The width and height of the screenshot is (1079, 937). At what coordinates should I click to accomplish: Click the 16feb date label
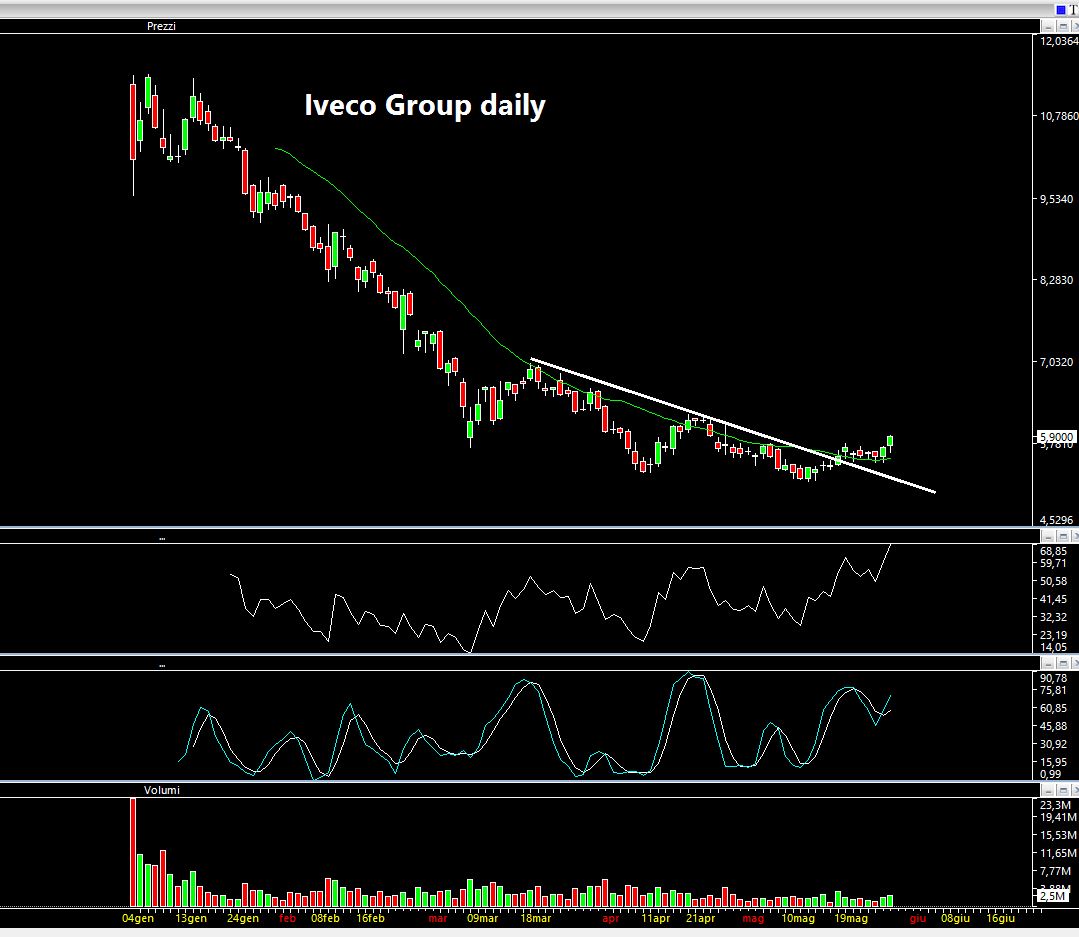(x=370, y=918)
